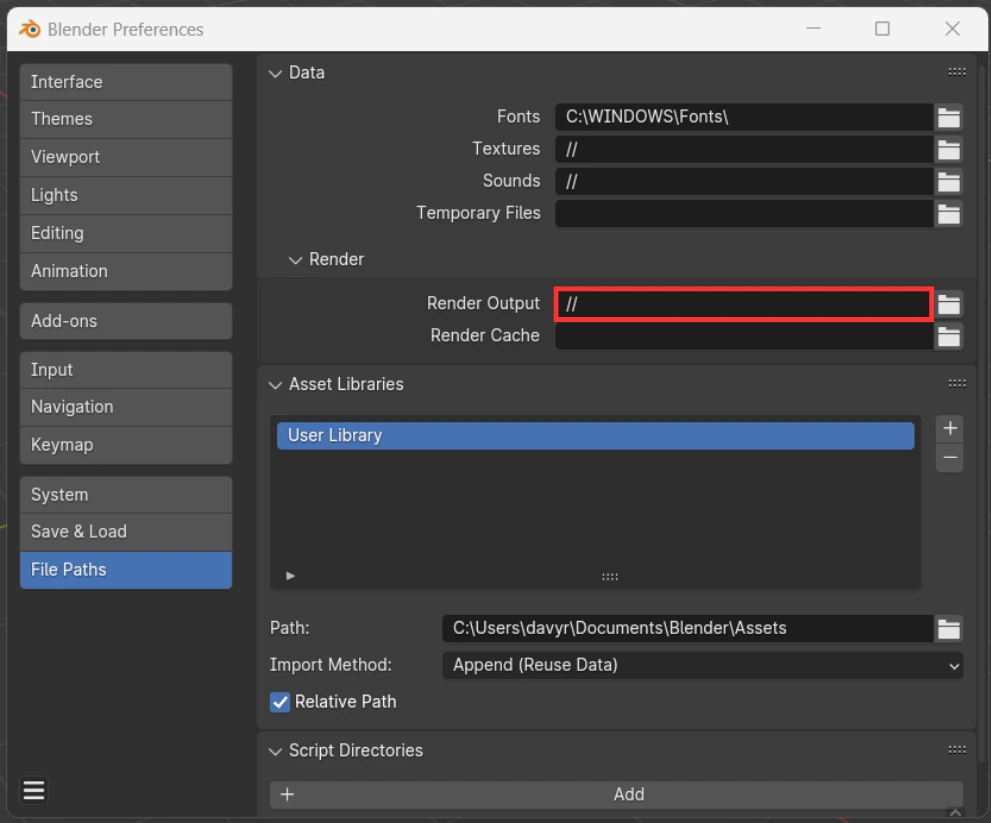Click plus icon in Add button
Viewport: 991px width, 823px height.
(288, 795)
